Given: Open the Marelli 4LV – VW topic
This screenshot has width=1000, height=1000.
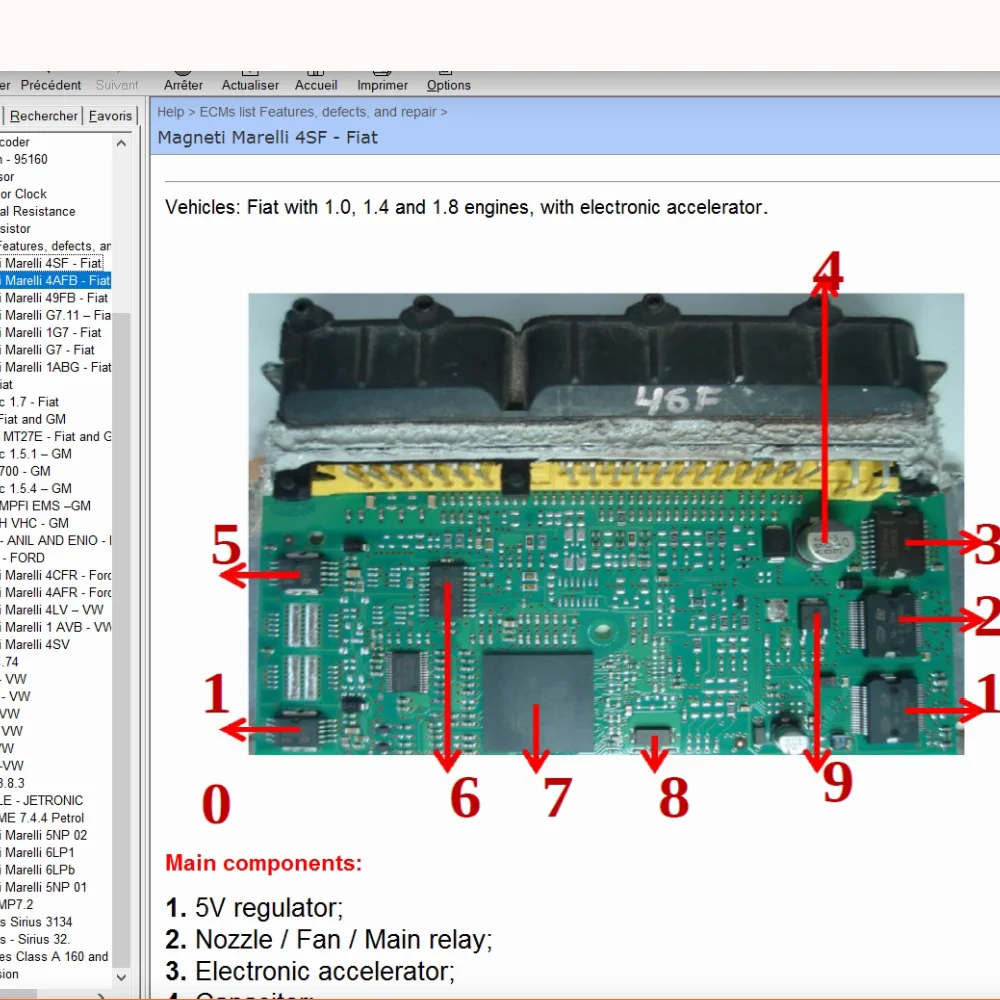Looking at the screenshot, I should pyautogui.click(x=52, y=610).
